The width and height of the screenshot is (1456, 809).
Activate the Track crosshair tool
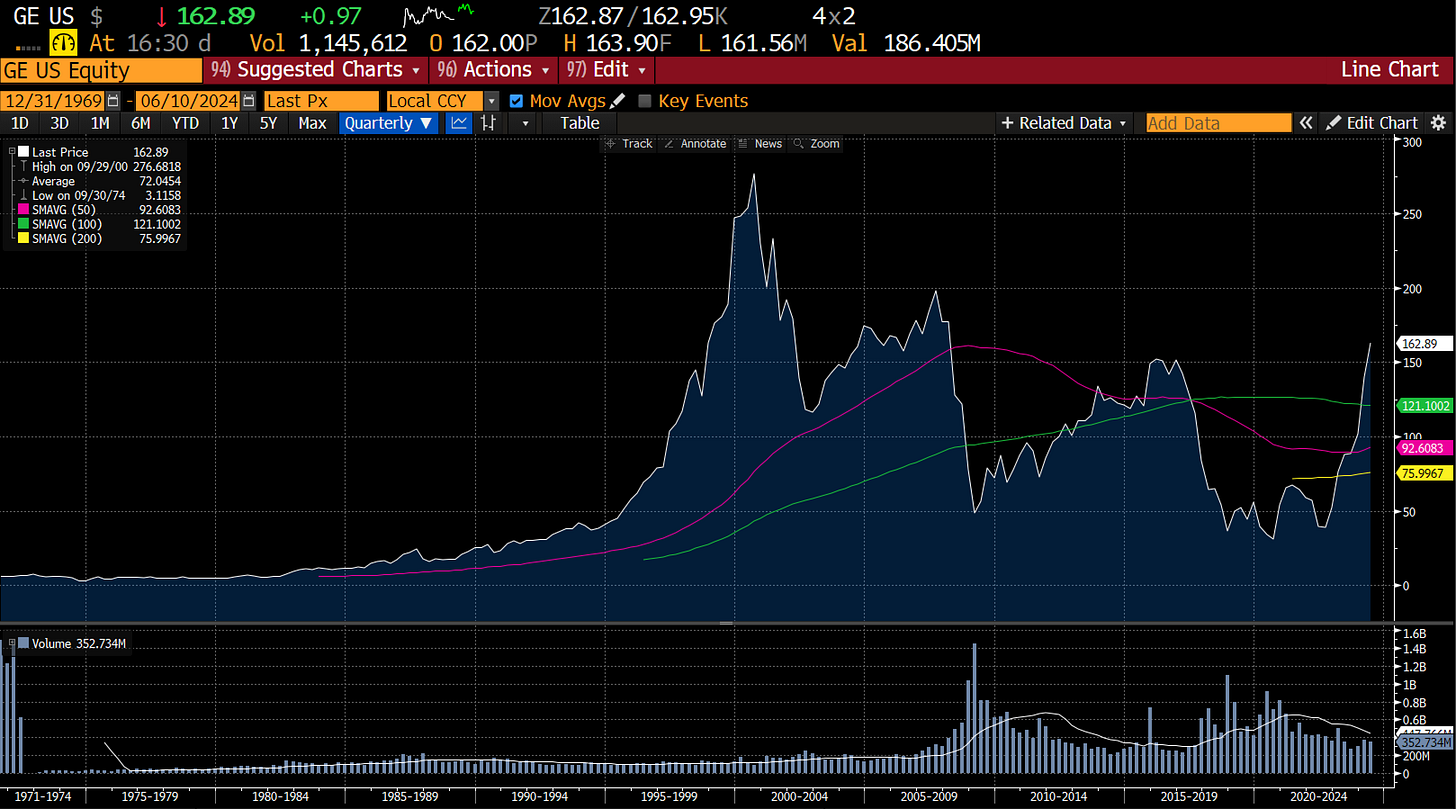628,144
